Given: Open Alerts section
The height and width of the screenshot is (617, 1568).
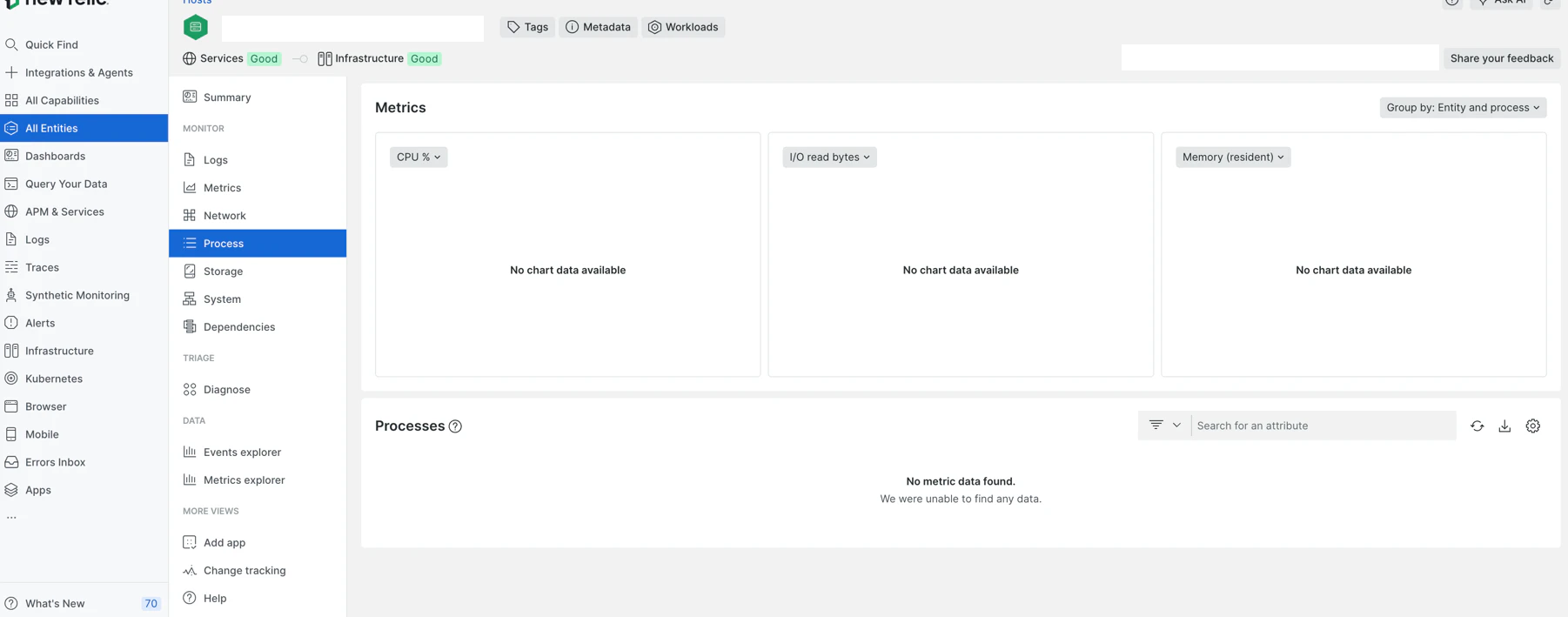Looking at the screenshot, I should (x=84, y=323).
